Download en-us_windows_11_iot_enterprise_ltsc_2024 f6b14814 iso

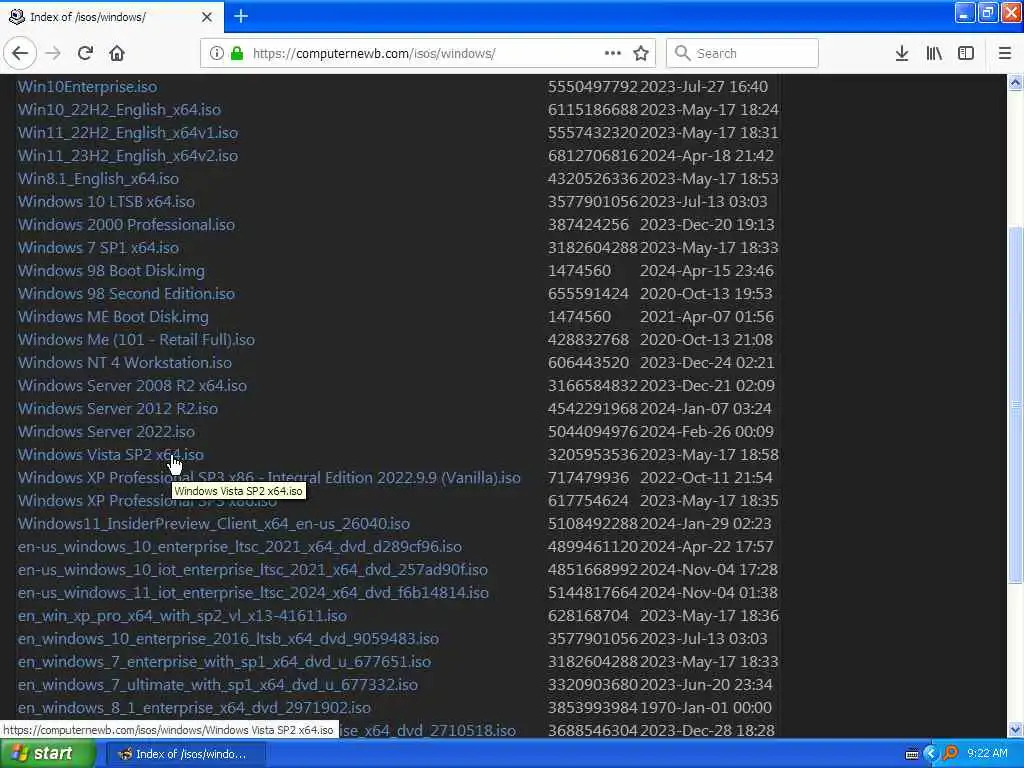253,592
